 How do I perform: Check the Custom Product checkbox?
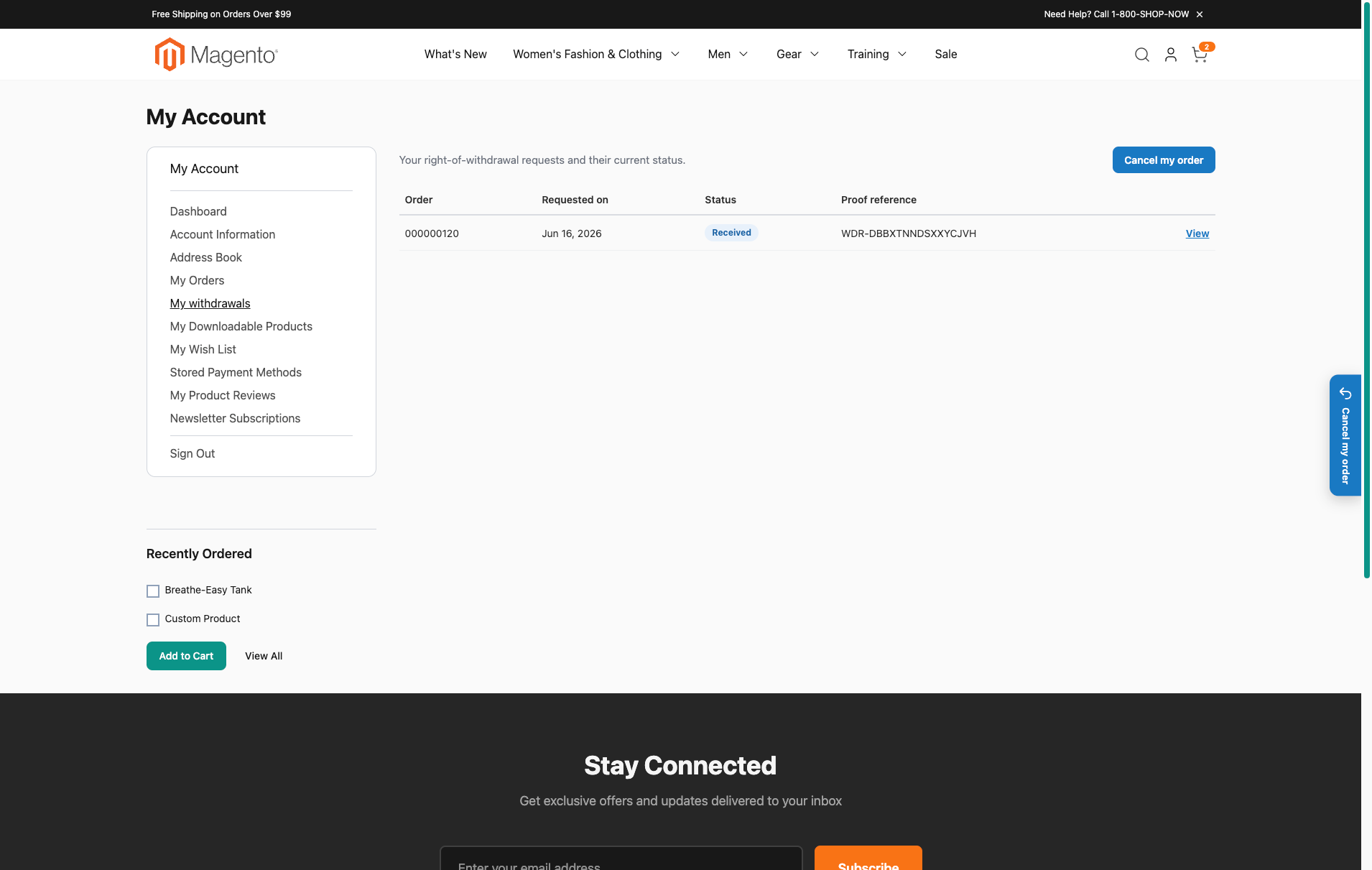click(x=153, y=620)
